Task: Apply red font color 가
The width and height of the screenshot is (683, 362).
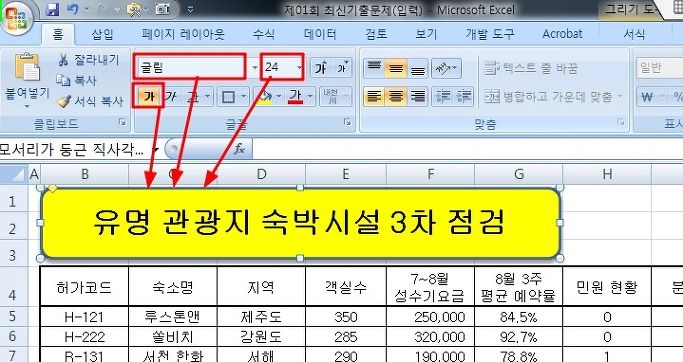Action: [x=296, y=97]
